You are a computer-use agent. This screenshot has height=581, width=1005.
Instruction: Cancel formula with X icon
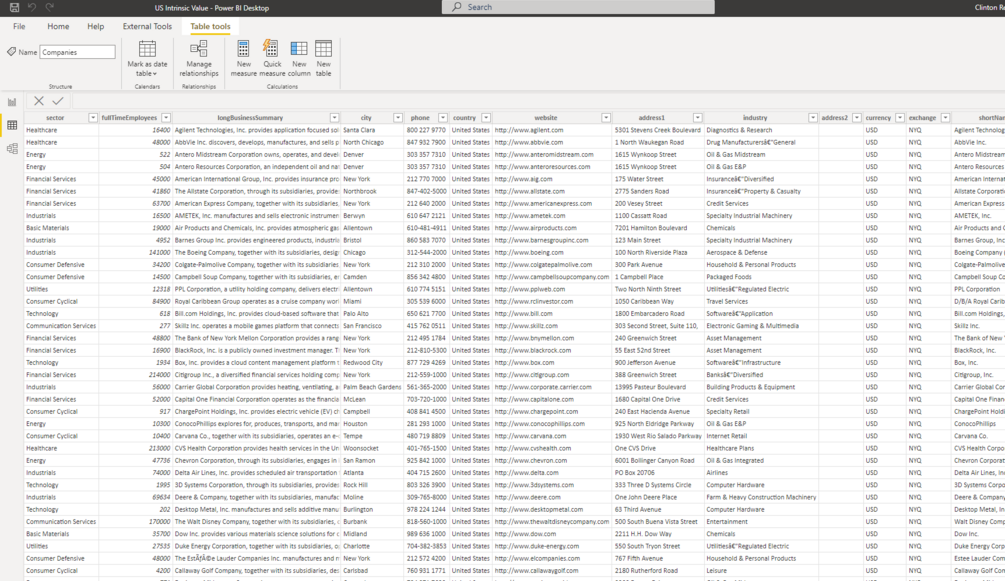[x=39, y=101]
